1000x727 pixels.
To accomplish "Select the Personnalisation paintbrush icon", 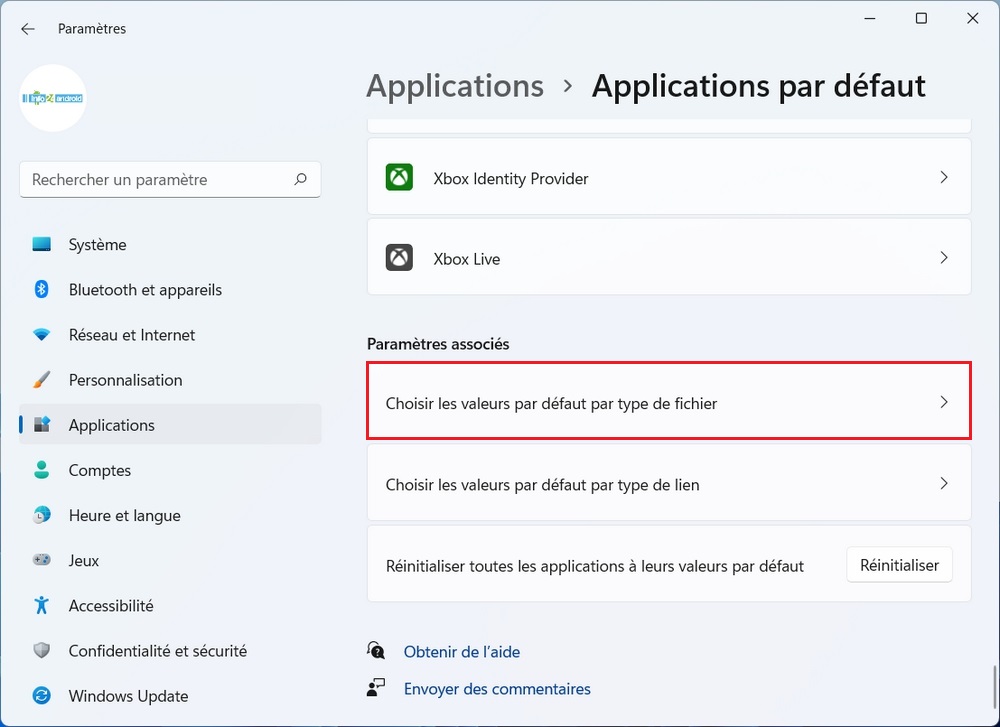I will (x=41, y=380).
